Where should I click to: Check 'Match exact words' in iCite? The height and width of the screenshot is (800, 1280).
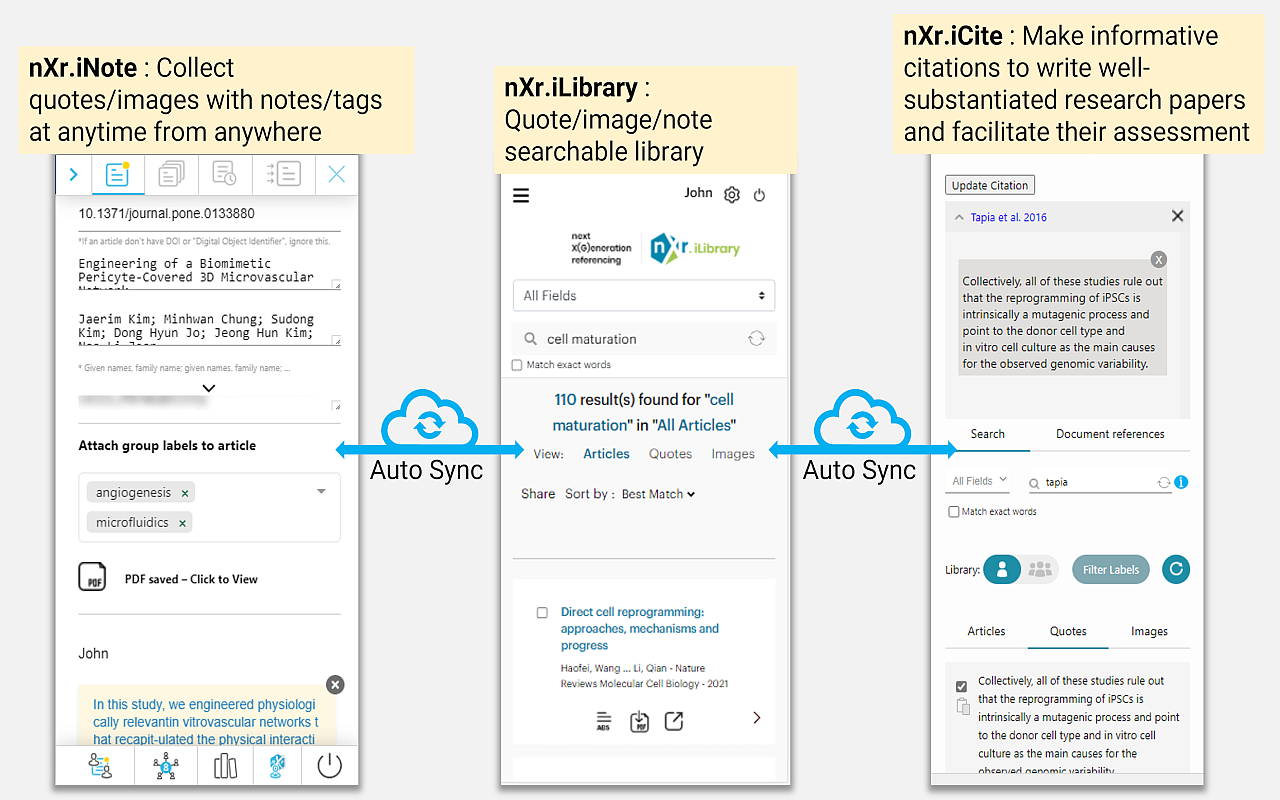(x=953, y=512)
